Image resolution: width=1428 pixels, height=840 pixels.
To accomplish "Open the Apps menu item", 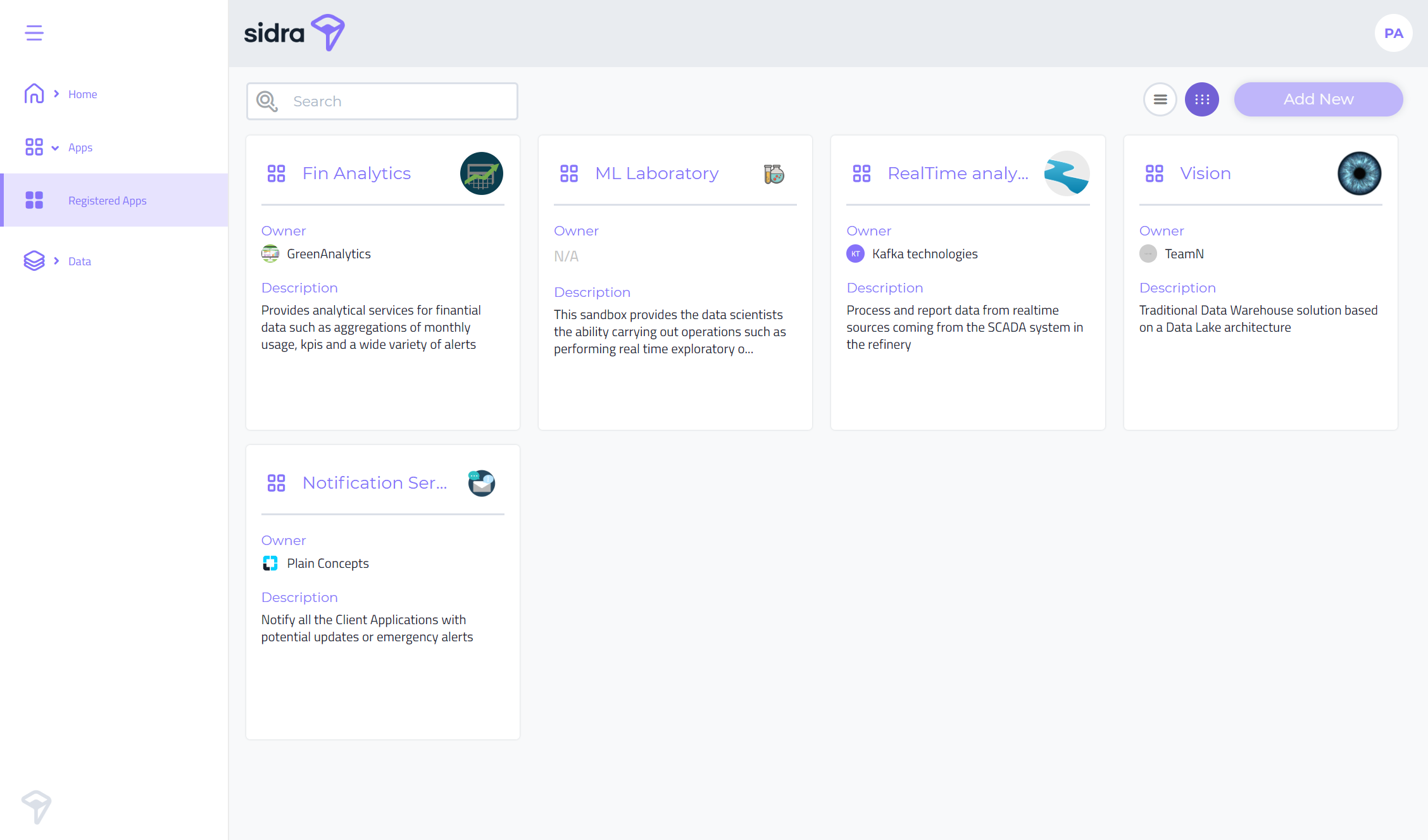I will (x=80, y=147).
